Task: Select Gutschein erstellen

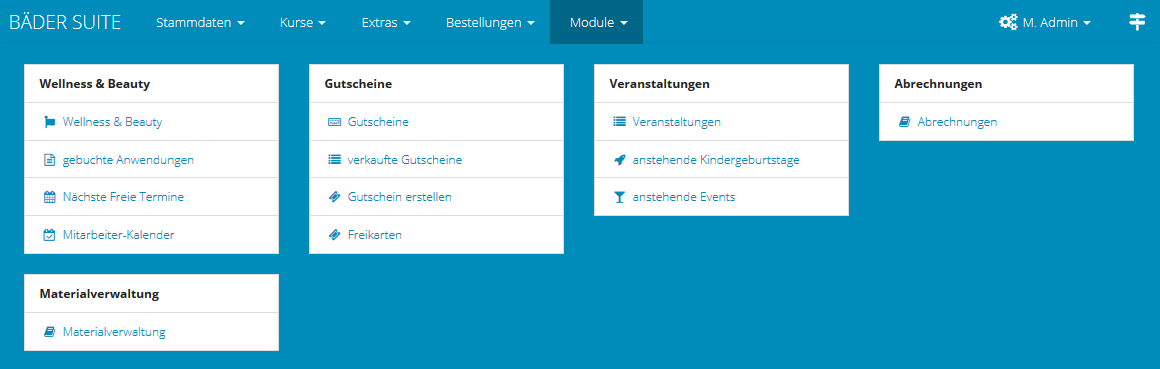Action: pyautogui.click(x=399, y=197)
